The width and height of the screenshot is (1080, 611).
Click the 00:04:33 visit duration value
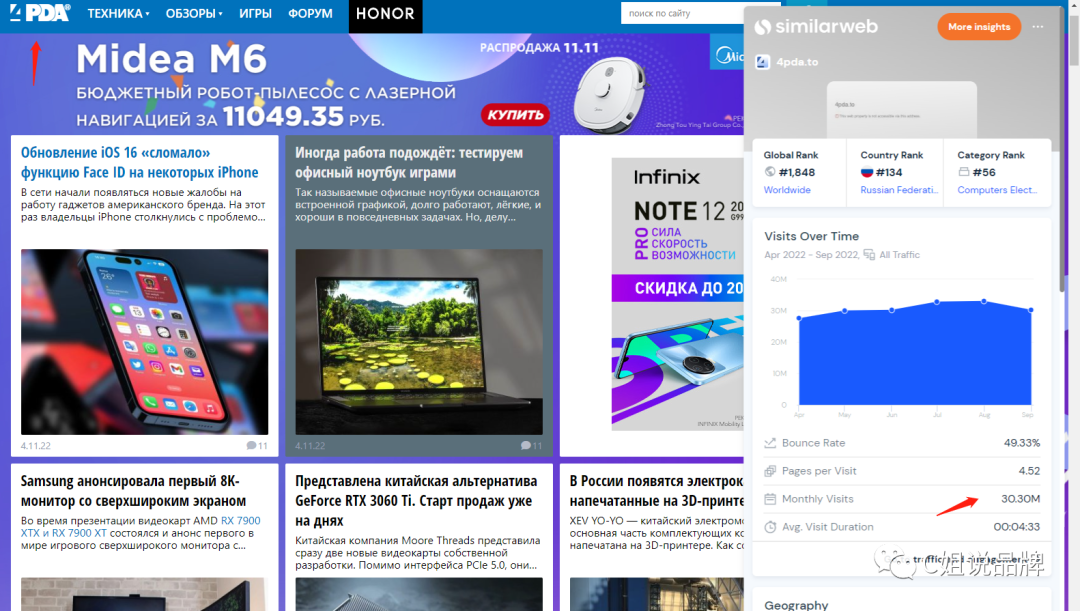coord(1017,527)
